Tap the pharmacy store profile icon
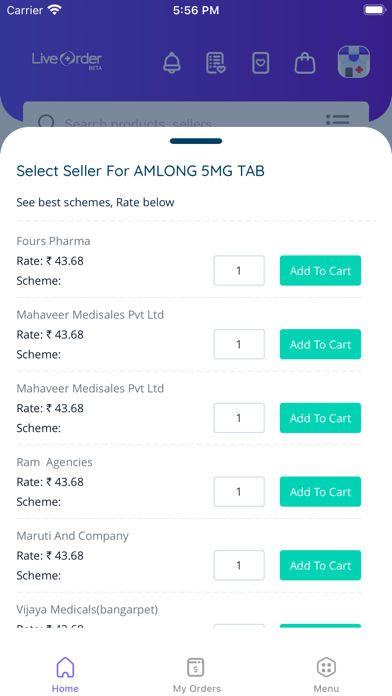The height and width of the screenshot is (696, 392). (x=353, y=62)
